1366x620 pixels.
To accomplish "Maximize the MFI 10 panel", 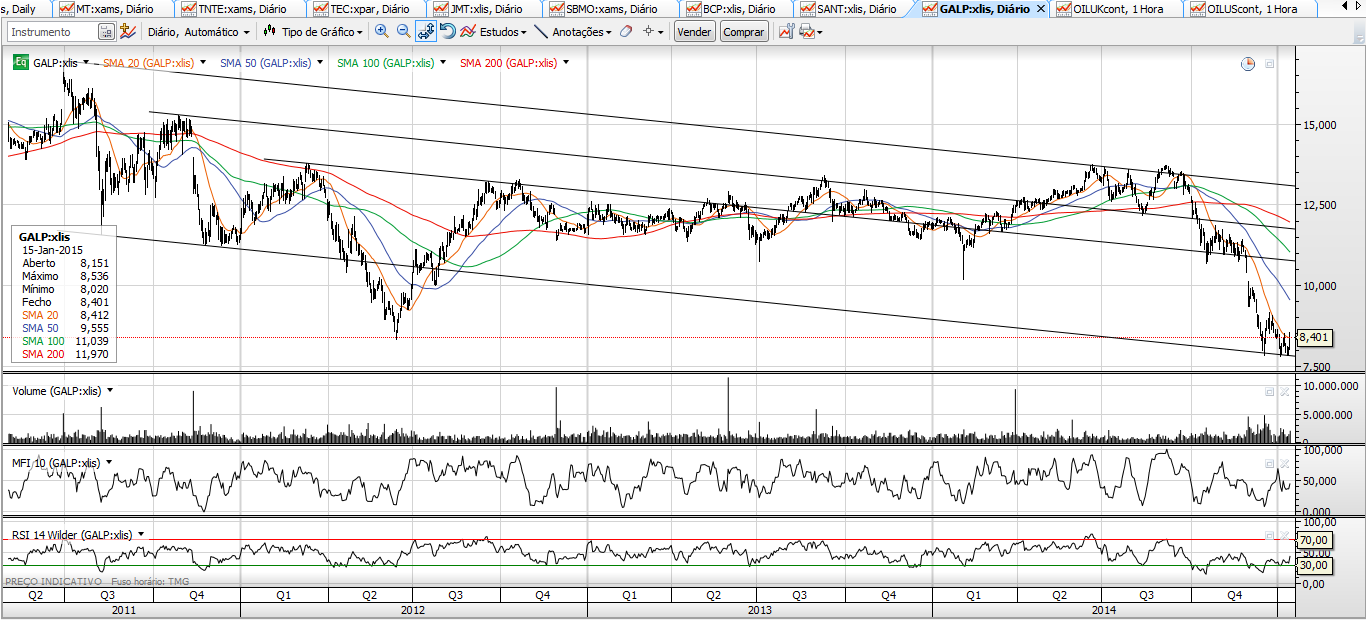I will [x=1270, y=464].
